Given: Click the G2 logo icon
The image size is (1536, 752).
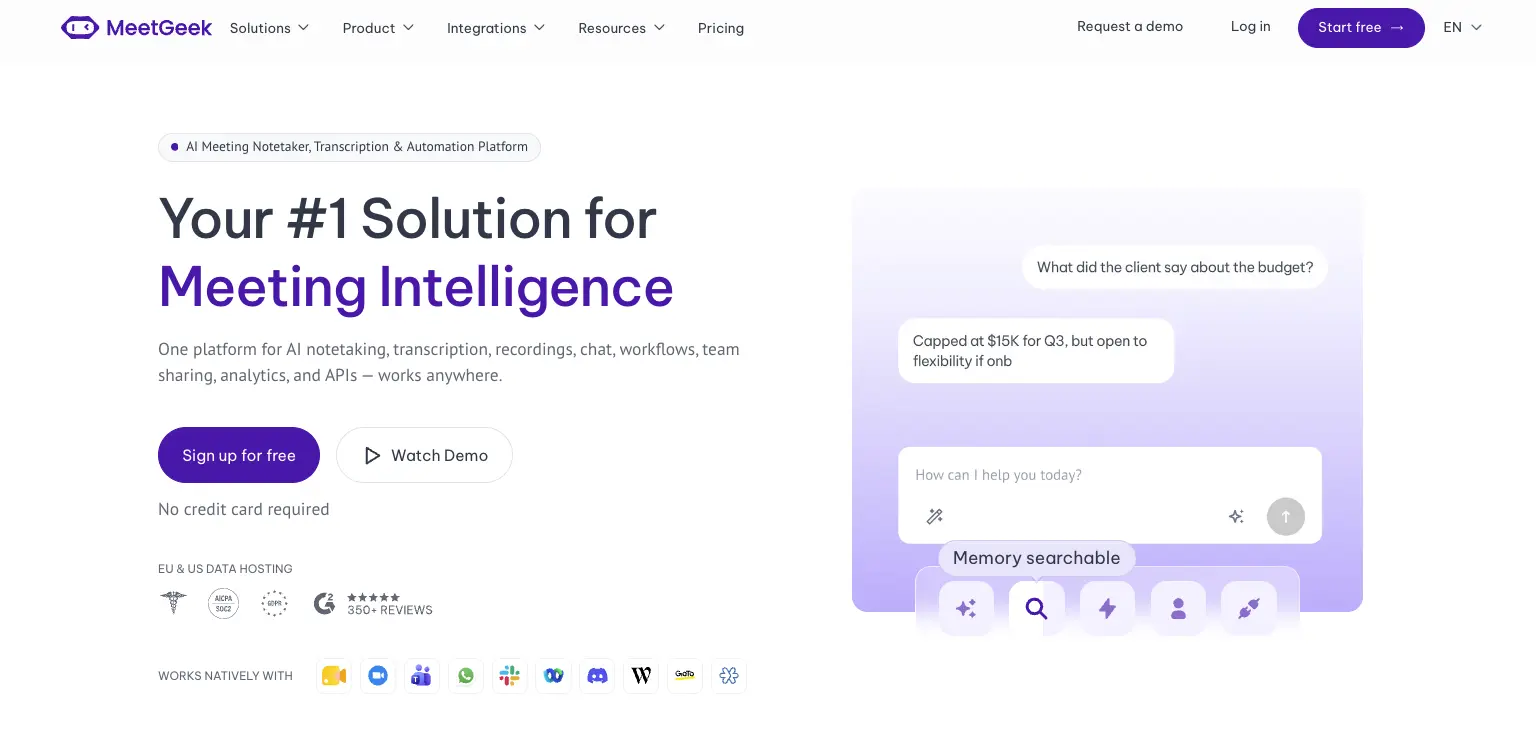Looking at the screenshot, I should [x=324, y=603].
